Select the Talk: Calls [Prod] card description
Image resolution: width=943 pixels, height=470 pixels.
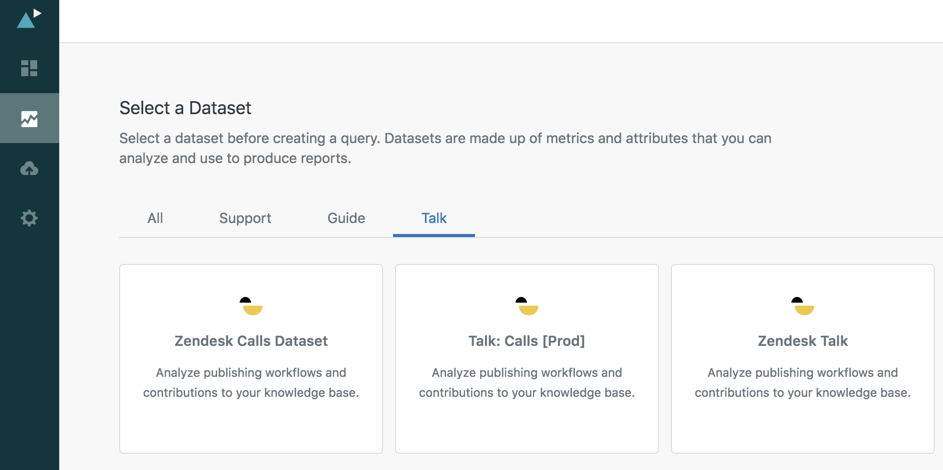point(527,383)
